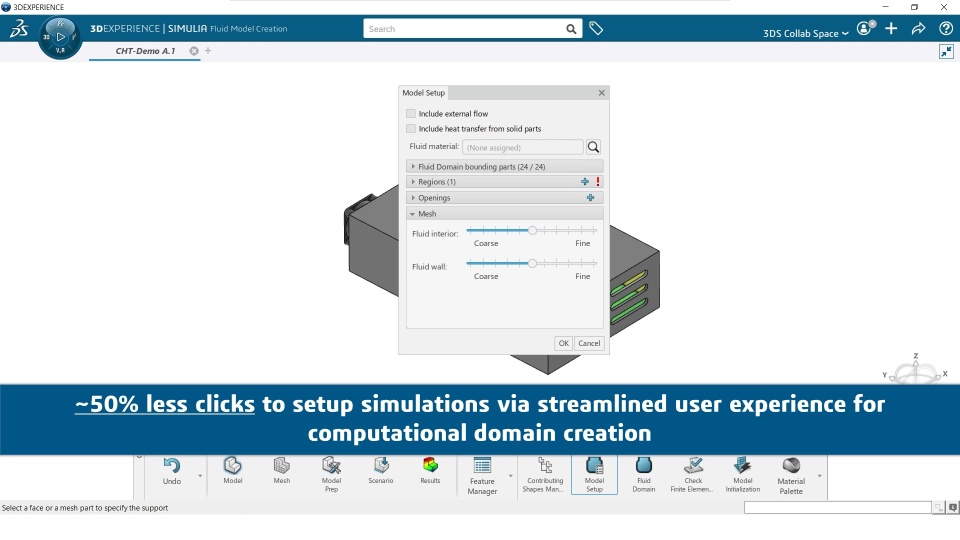Click the red Regions warning exclamation mark

click(598, 182)
